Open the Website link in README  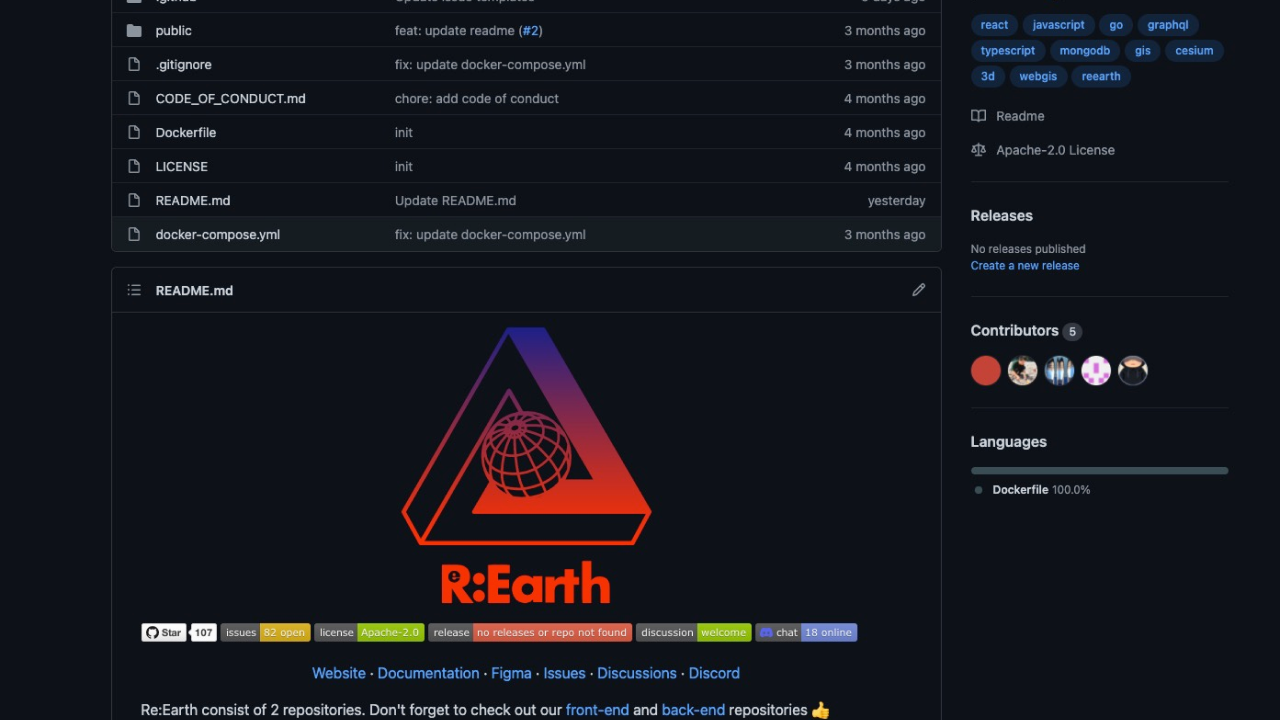(339, 674)
